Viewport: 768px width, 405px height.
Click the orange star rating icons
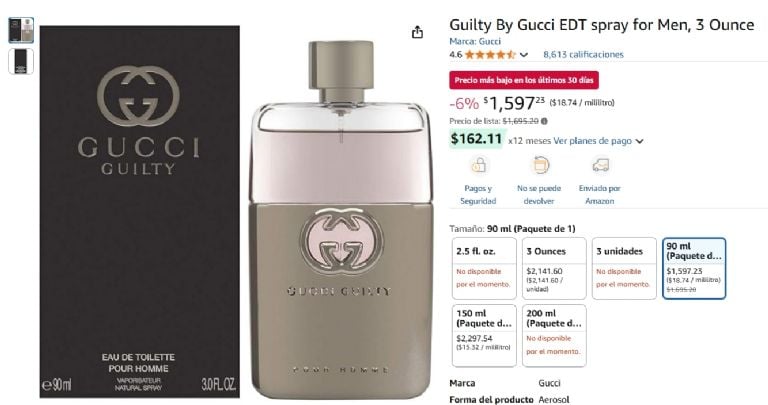490,54
